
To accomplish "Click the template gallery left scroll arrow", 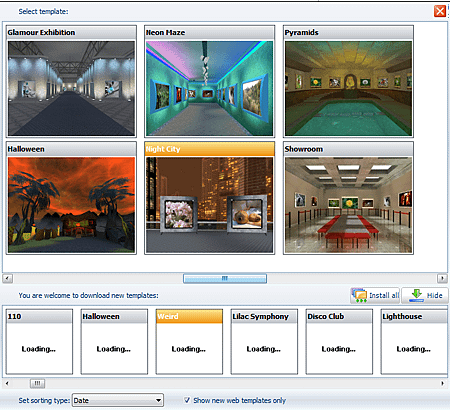I will tap(8, 278).
